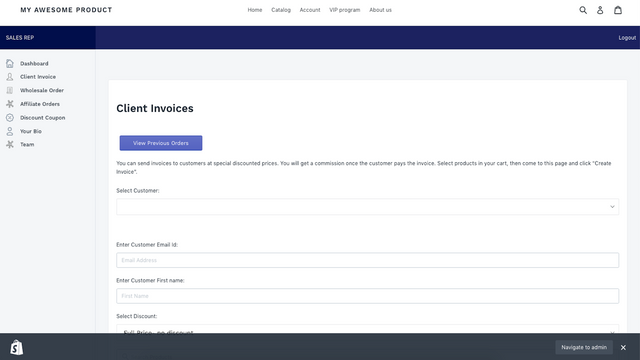Click the Wholesale Order list icon

click(x=10, y=90)
